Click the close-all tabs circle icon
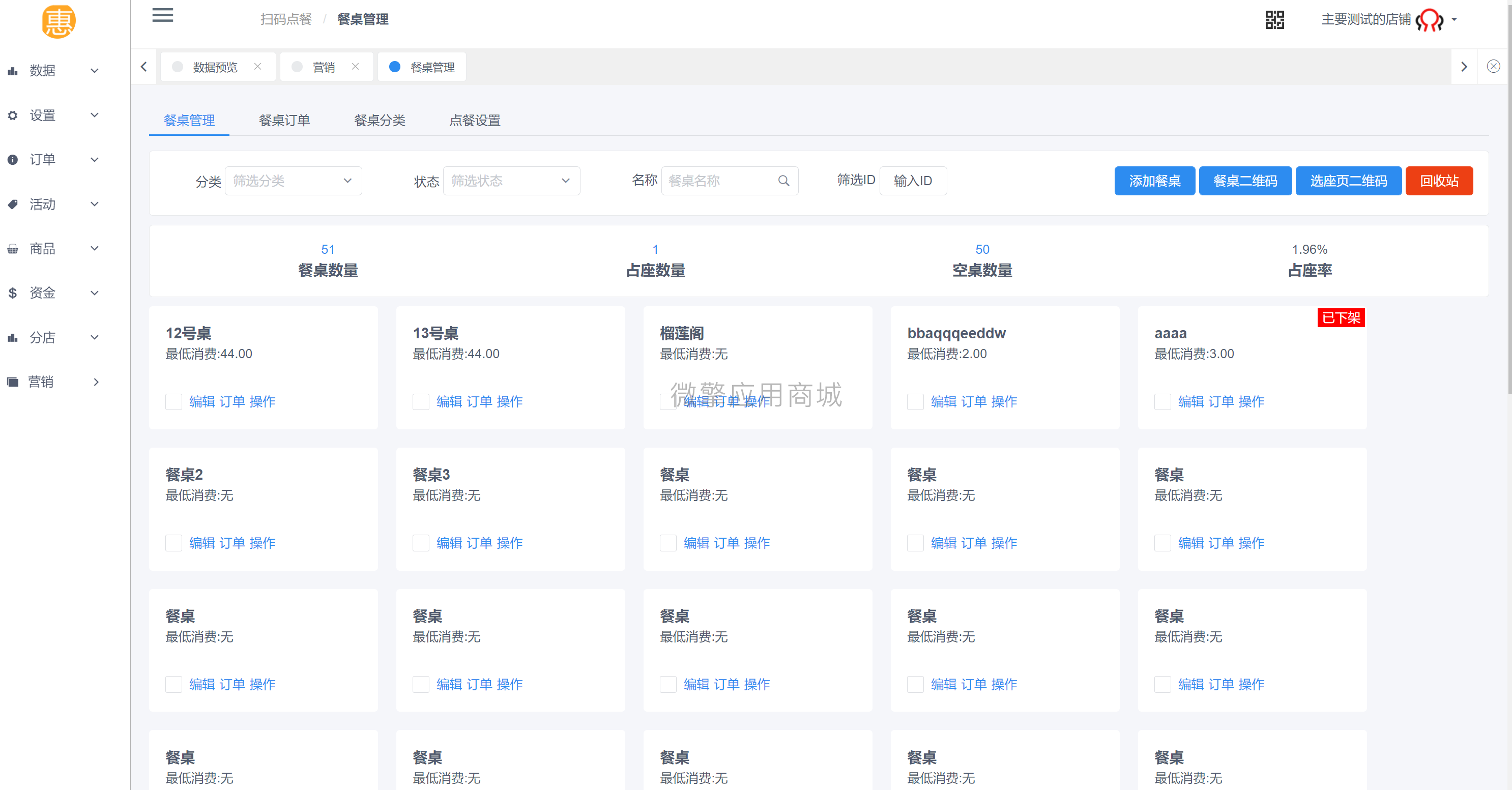This screenshot has height=790, width=1512. (x=1493, y=66)
